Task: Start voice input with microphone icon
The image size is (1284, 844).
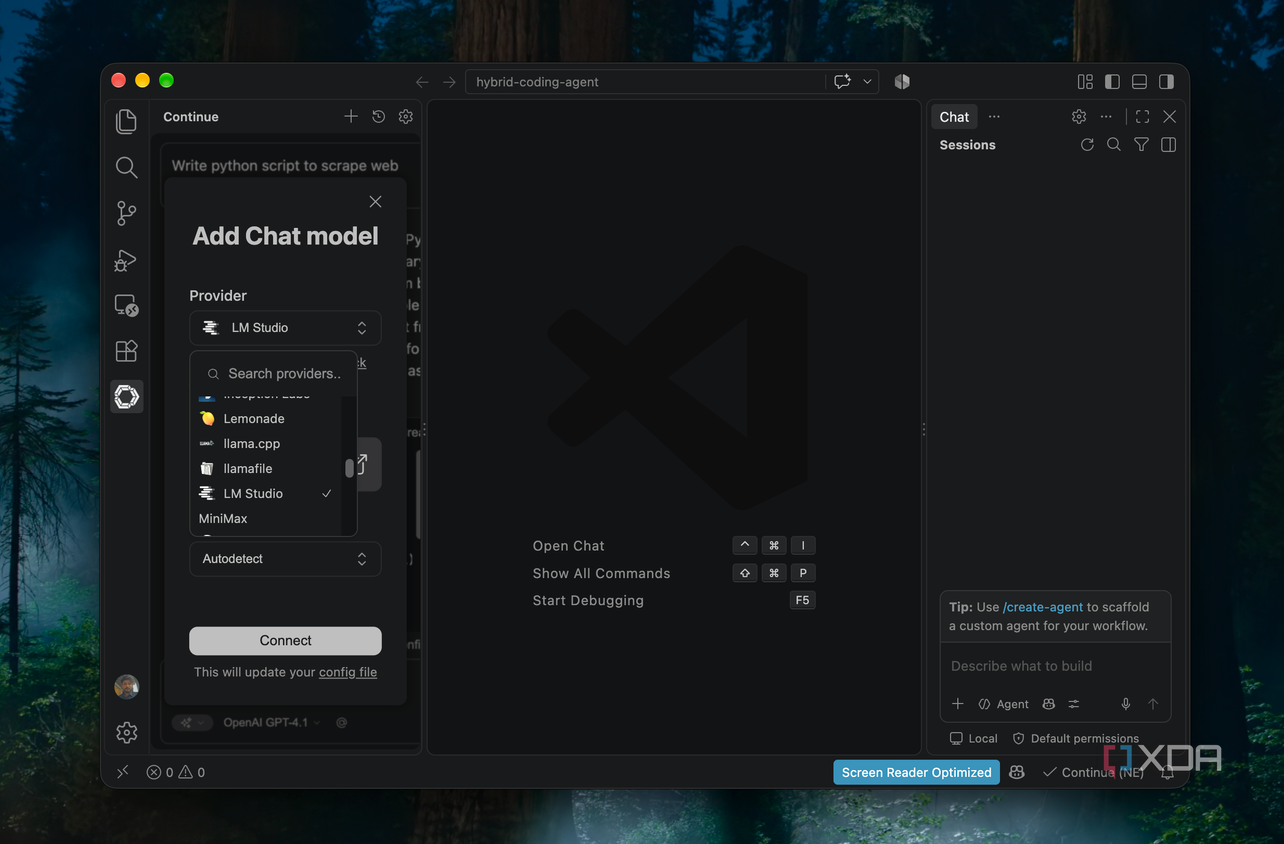Action: coord(1125,704)
